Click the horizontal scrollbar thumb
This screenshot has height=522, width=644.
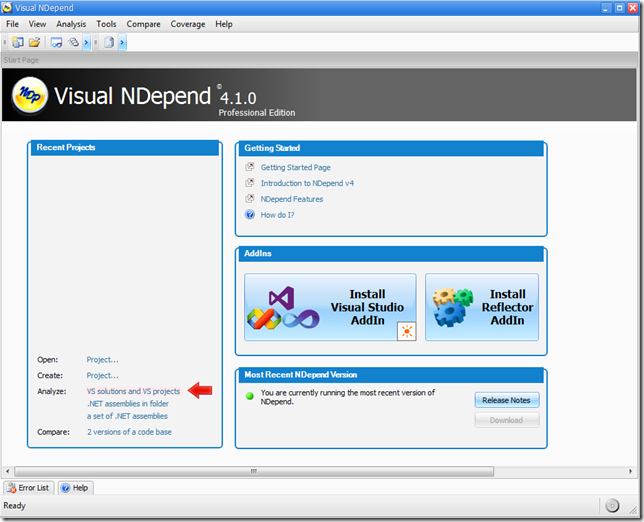point(254,471)
